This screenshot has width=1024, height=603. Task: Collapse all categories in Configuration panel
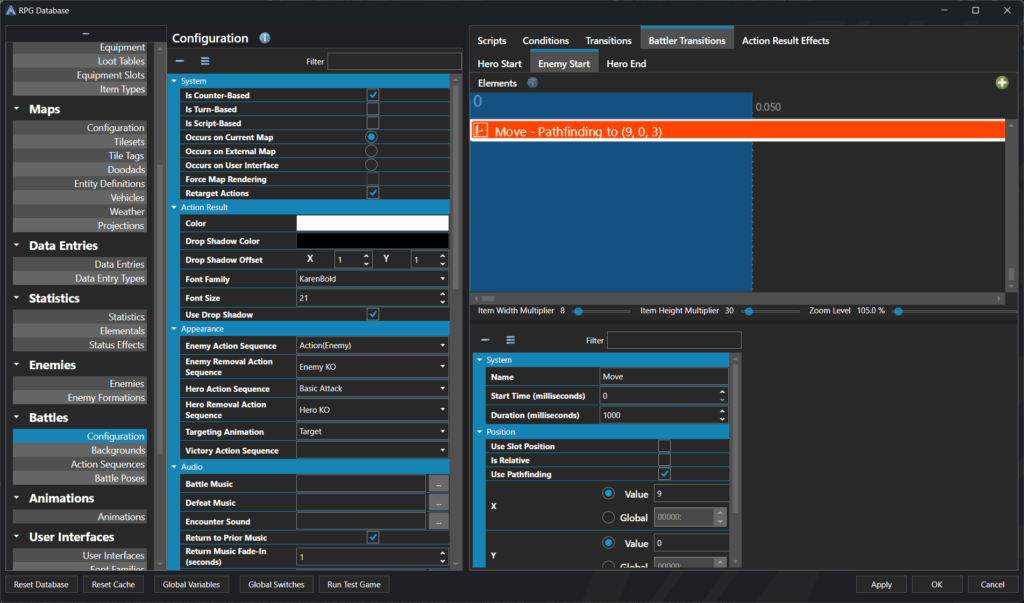tap(180, 62)
